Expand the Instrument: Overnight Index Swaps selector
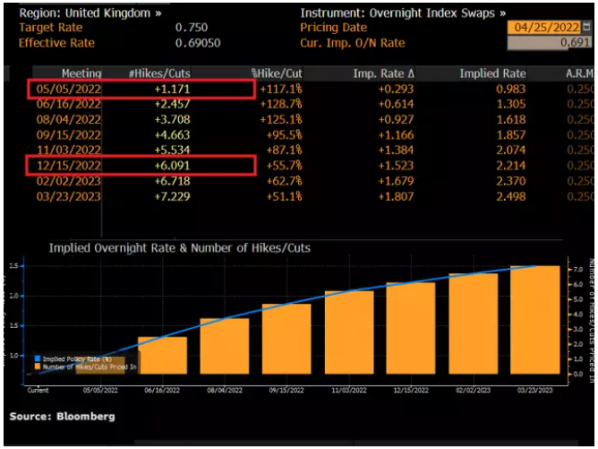This screenshot has width=598, height=449. pyautogui.click(x=403, y=13)
